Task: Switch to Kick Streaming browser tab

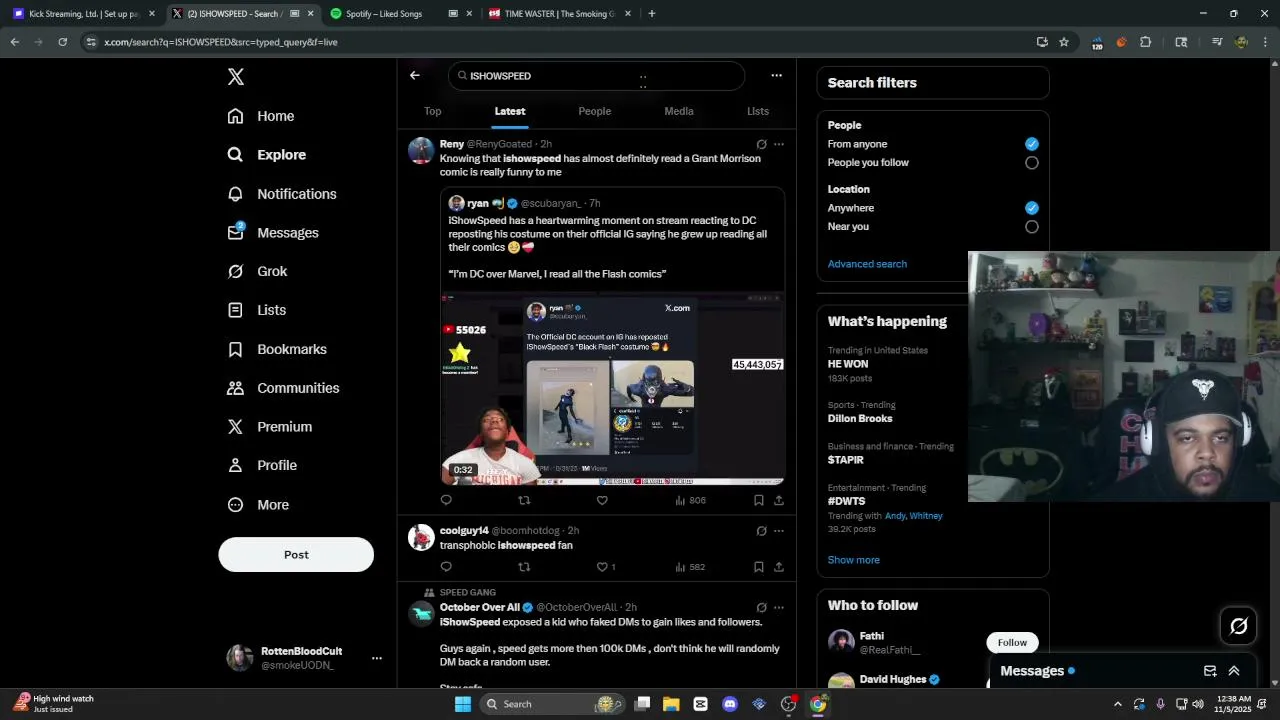Action: pyautogui.click(x=82, y=14)
